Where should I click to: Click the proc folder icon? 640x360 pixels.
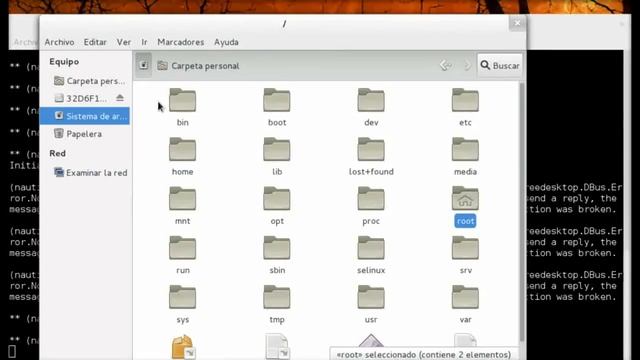[371, 199]
